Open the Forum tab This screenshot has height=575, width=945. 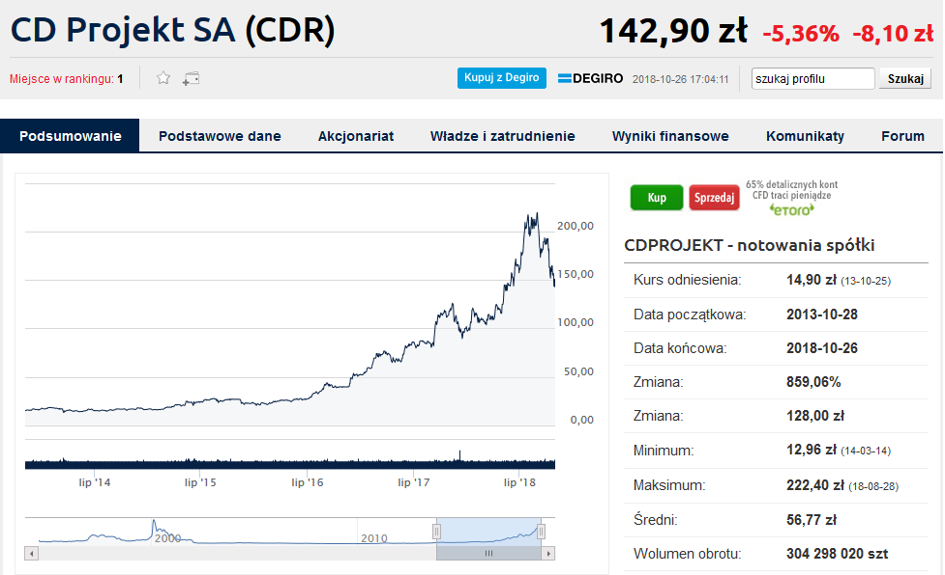tap(902, 136)
